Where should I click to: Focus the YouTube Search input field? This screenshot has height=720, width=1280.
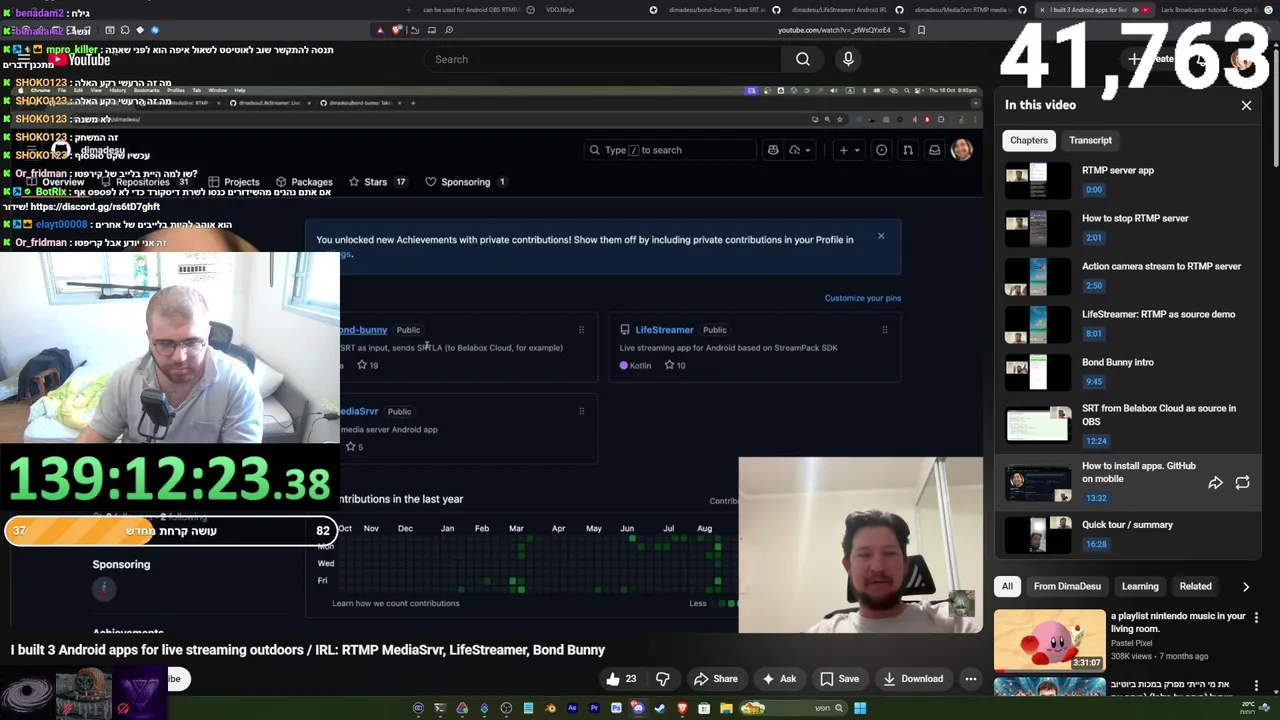point(604,59)
